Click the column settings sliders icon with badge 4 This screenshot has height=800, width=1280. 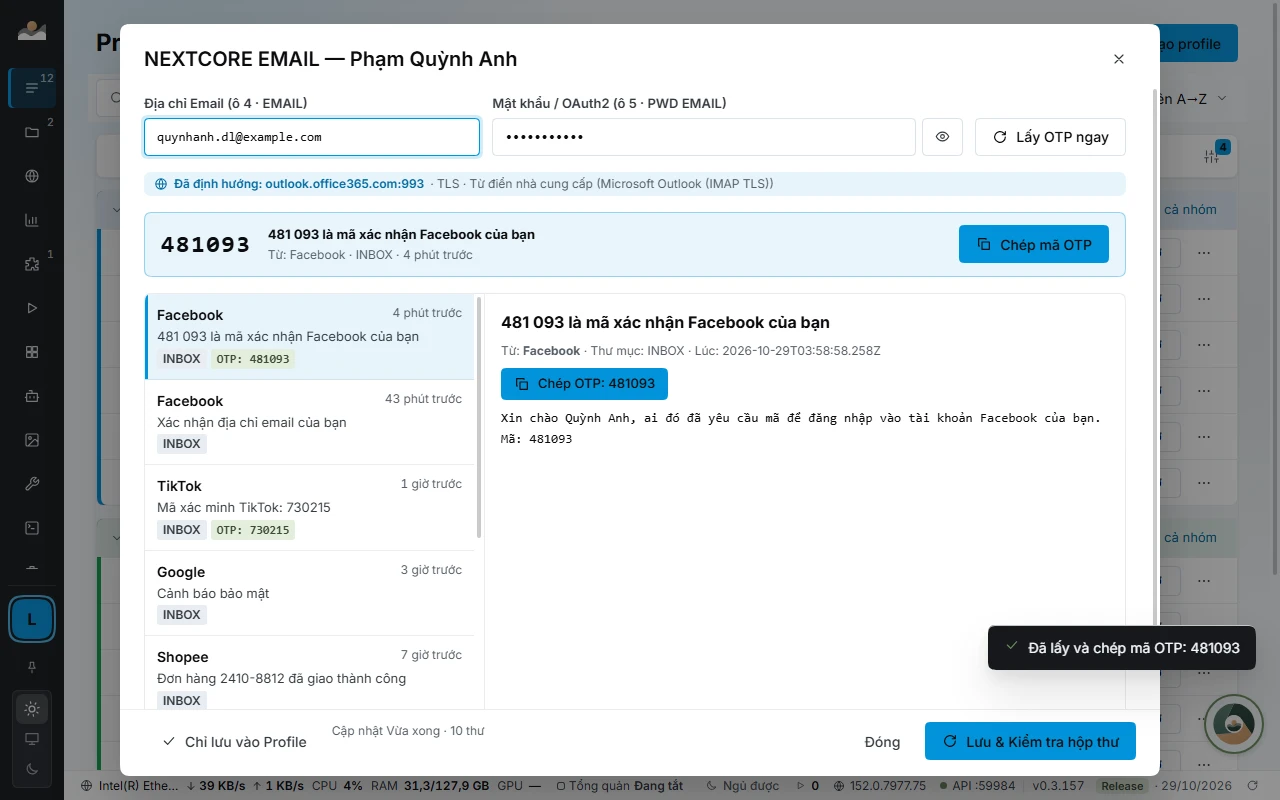tap(1213, 156)
